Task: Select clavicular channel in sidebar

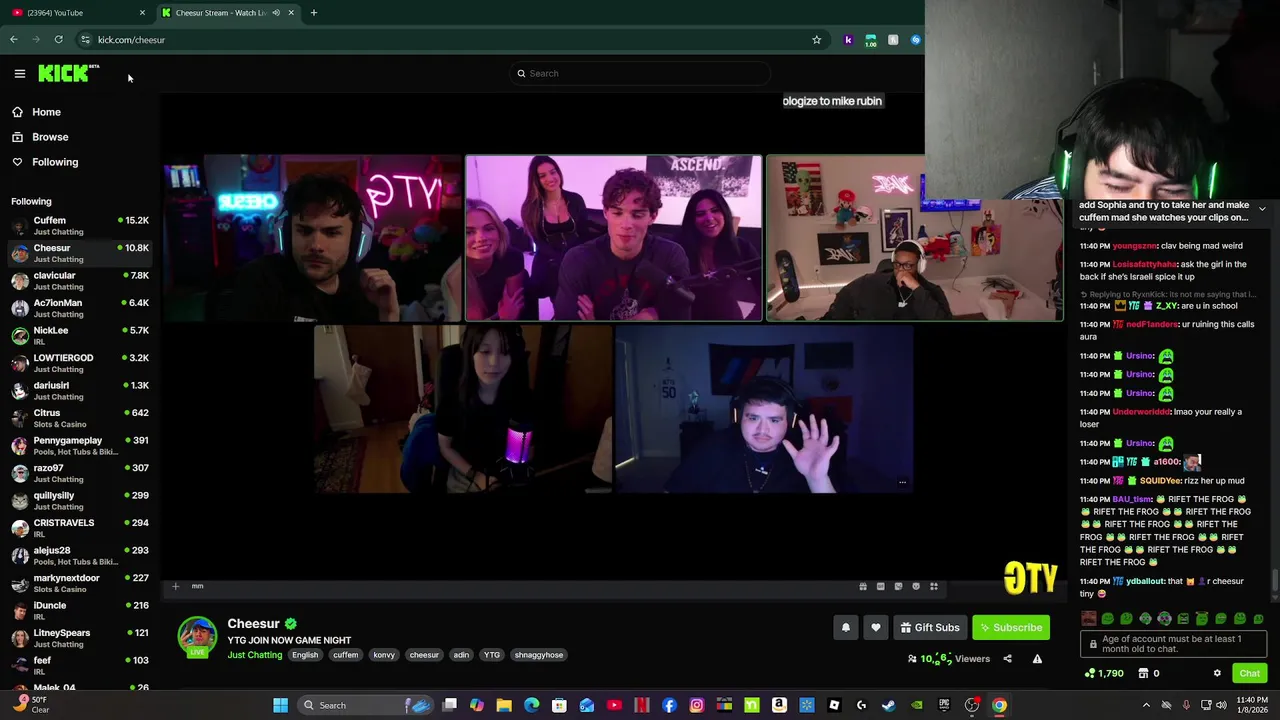Action: pyautogui.click(x=80, y=280)
